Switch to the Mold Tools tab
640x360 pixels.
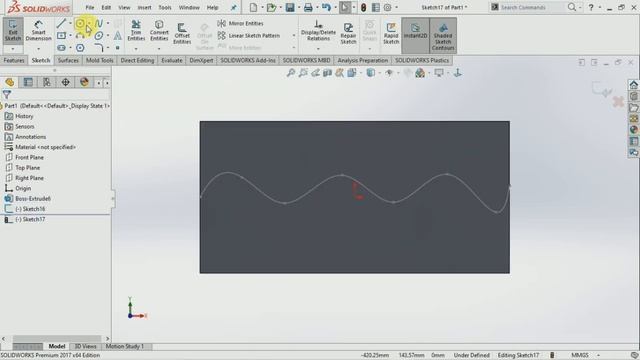pos(99,60)
